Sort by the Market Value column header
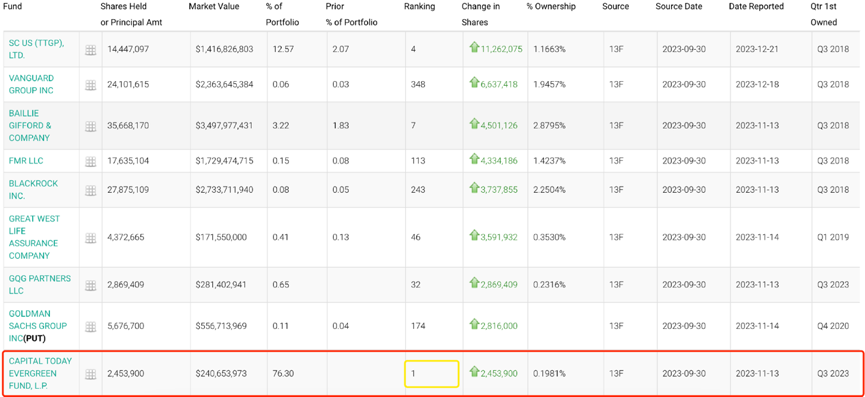The image size is (865, 397). click(214, 7)
